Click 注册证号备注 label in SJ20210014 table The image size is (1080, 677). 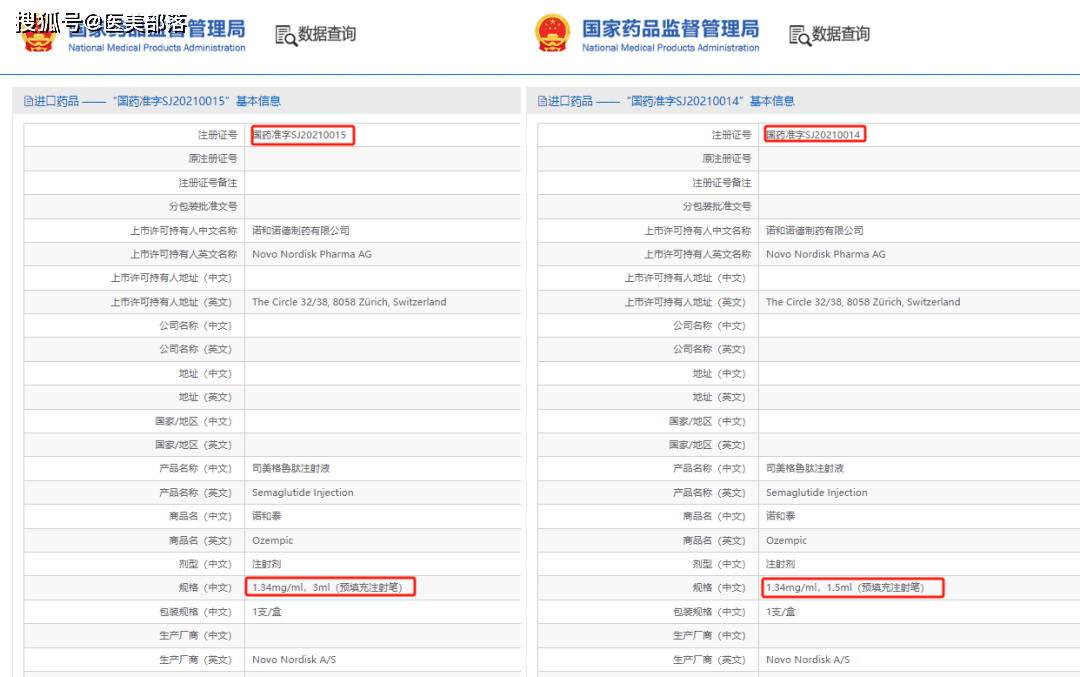(x=722, y=183)
